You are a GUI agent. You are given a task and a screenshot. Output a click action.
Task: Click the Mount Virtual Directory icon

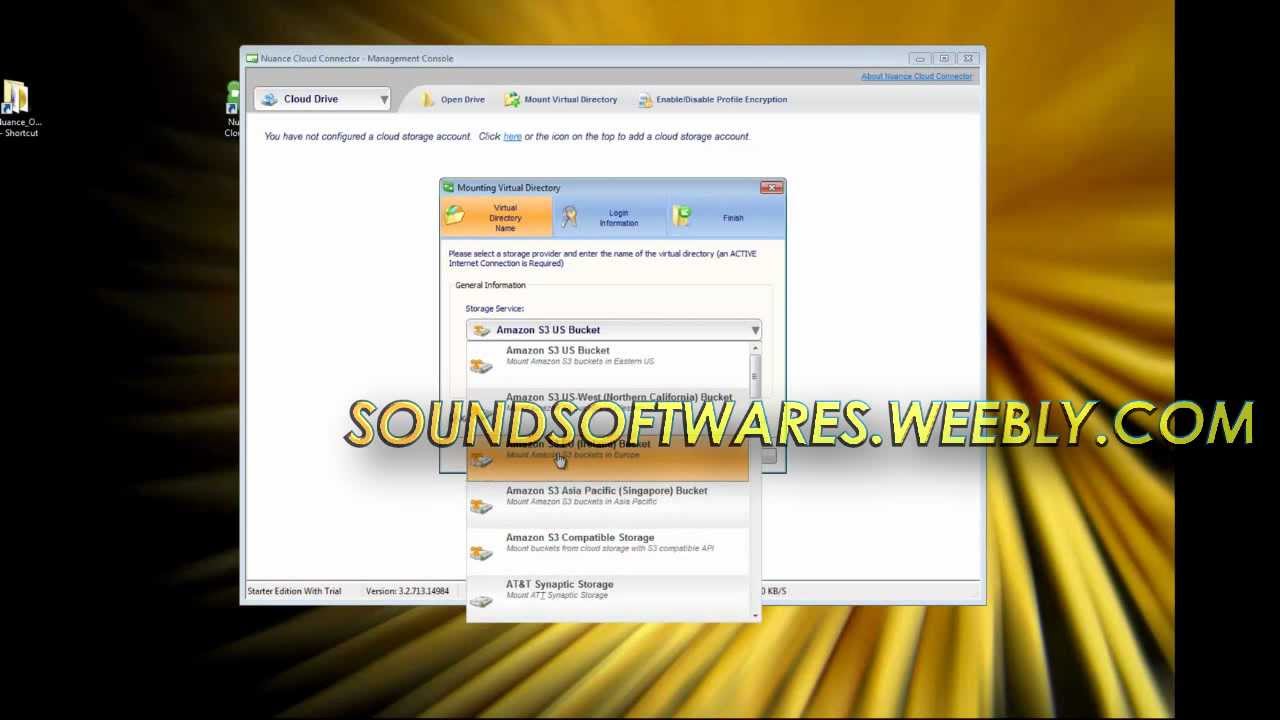pyautogui.click(x=512, y=99)
